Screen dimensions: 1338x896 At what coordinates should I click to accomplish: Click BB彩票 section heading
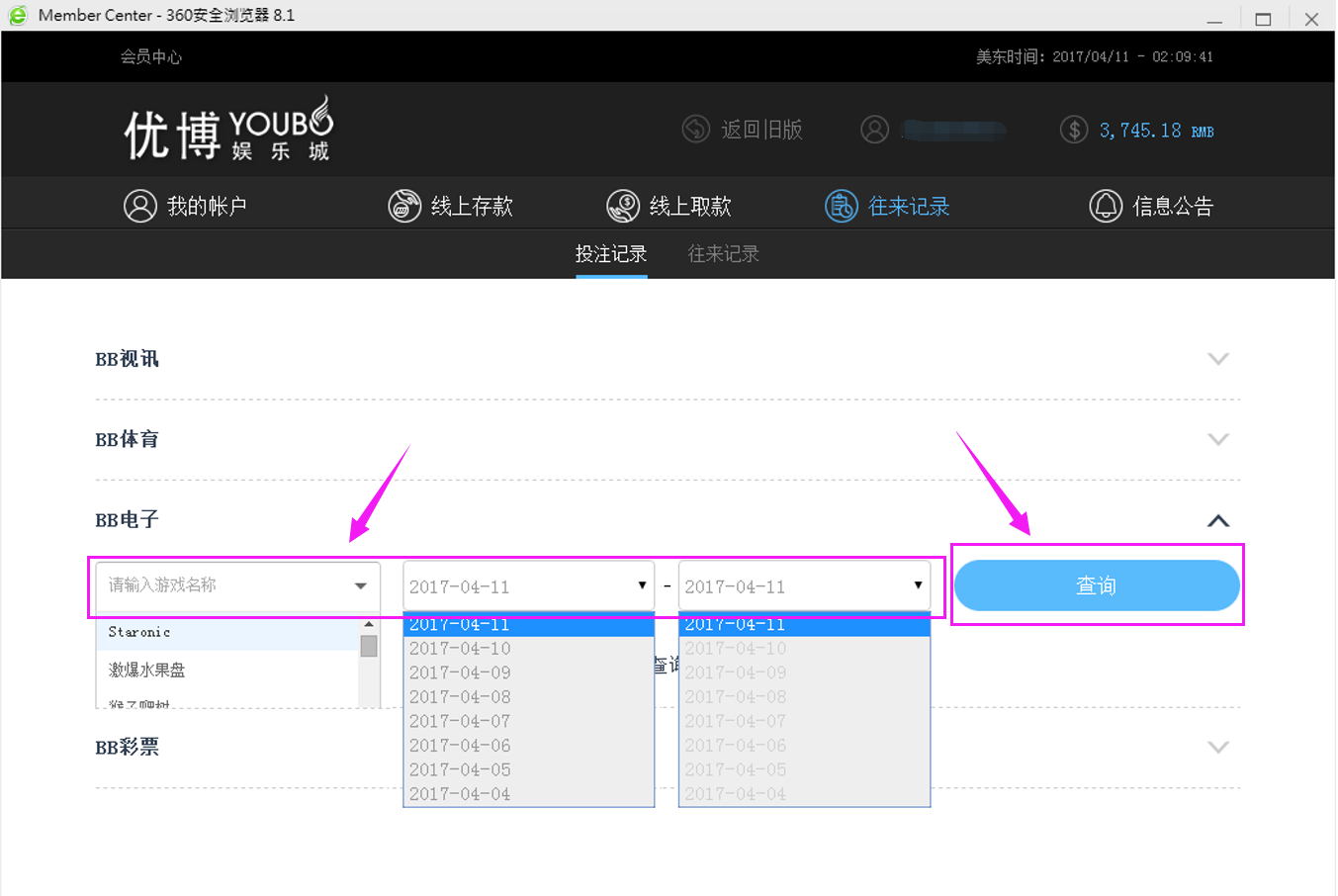pyautogui.click(x=127, y=747)
